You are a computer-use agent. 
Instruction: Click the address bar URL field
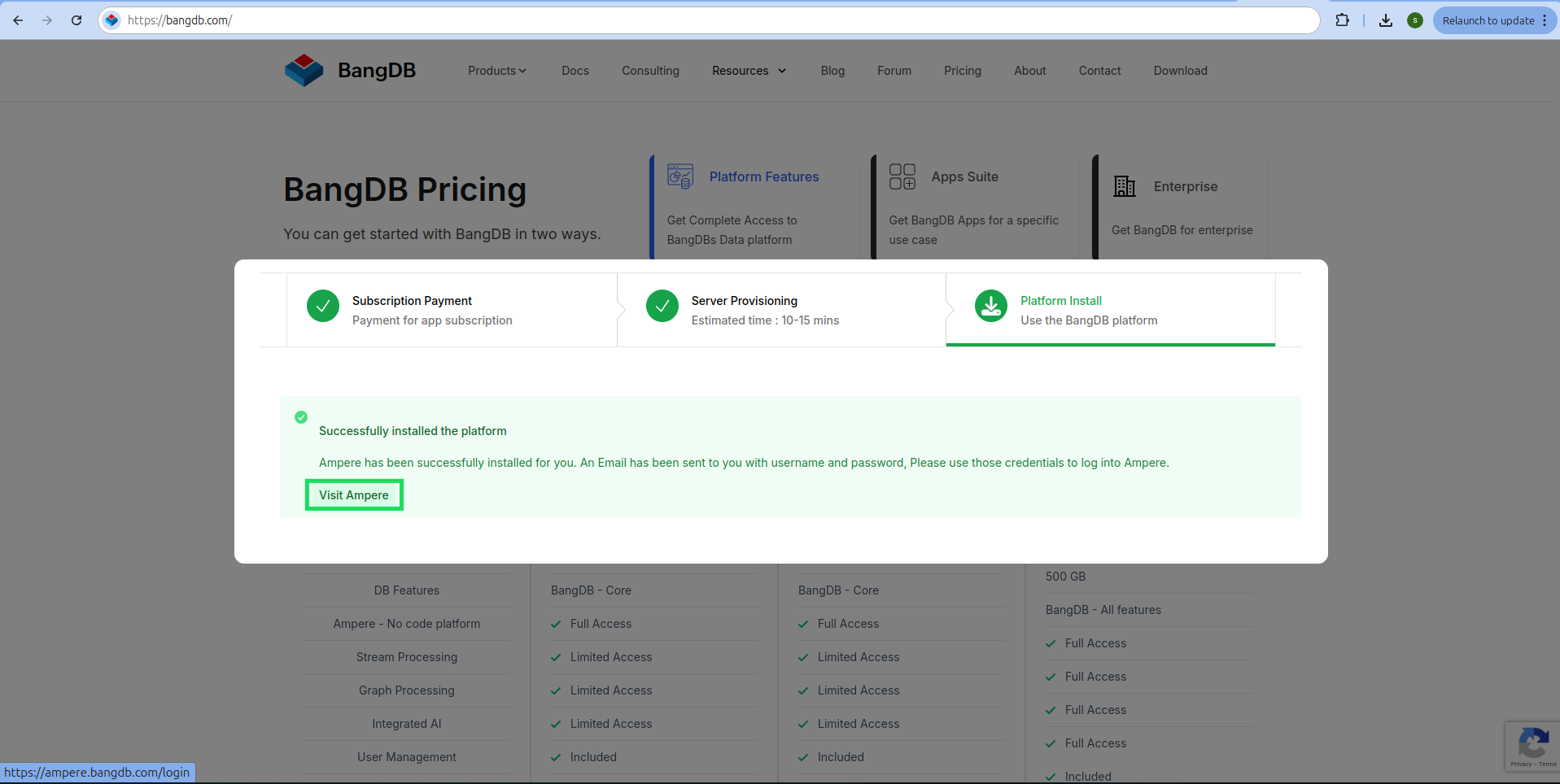(708, 20)
